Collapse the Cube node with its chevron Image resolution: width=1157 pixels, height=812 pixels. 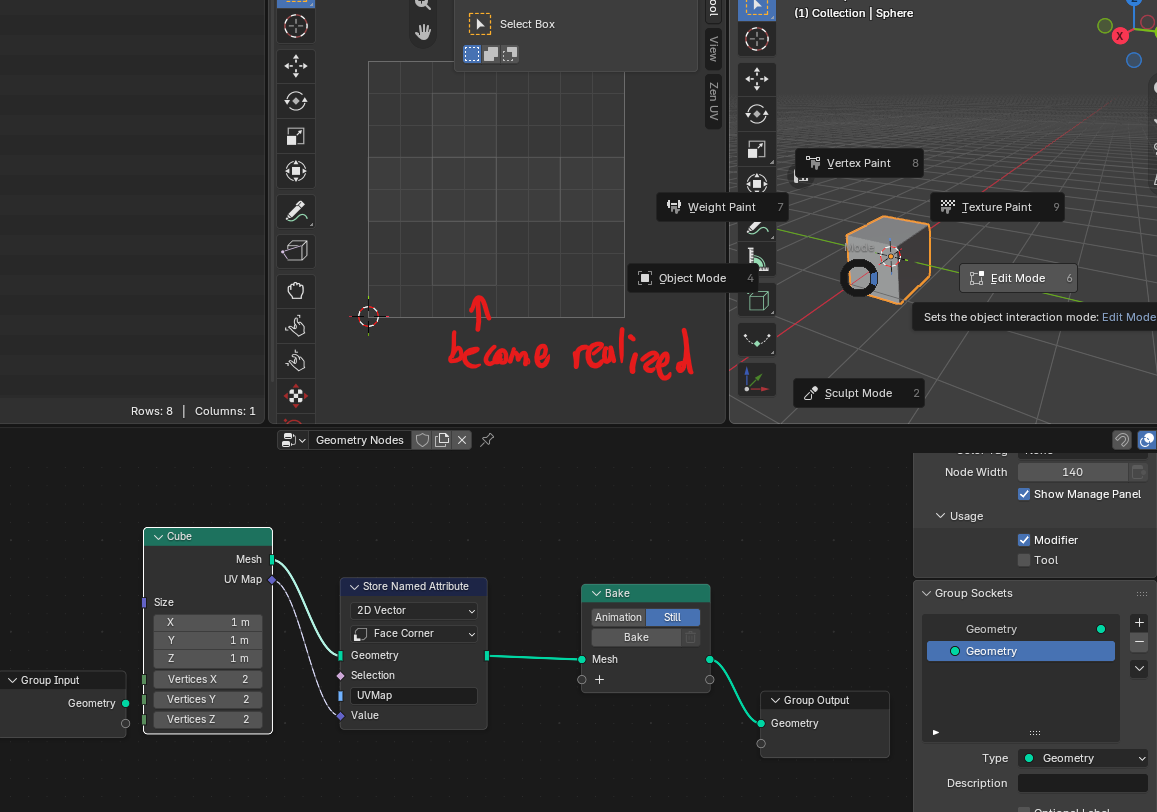[159, 537]
